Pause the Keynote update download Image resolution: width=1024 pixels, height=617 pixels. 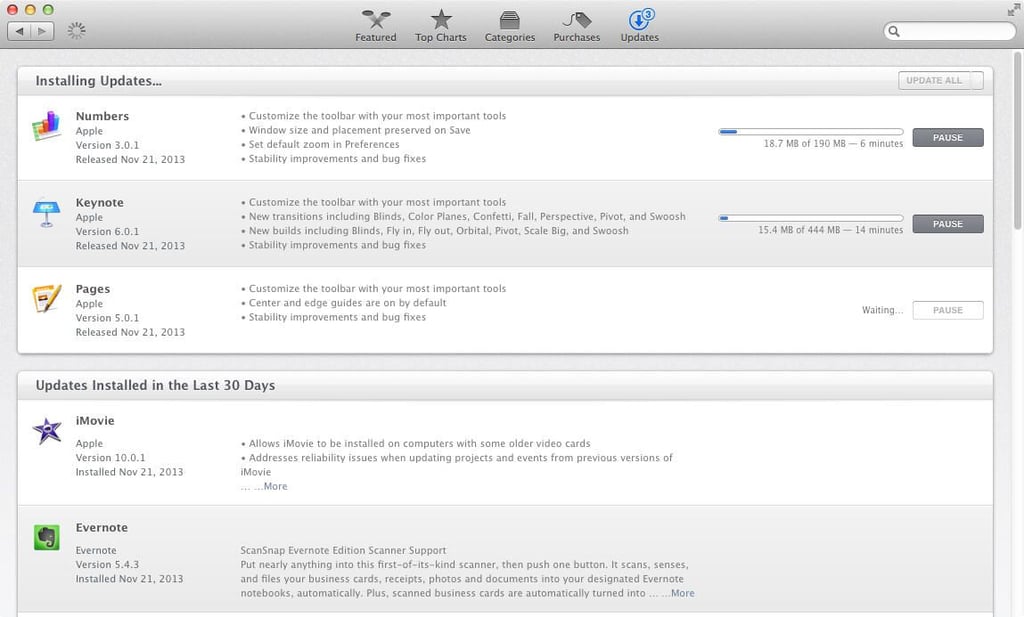click(x=948, y=224)
